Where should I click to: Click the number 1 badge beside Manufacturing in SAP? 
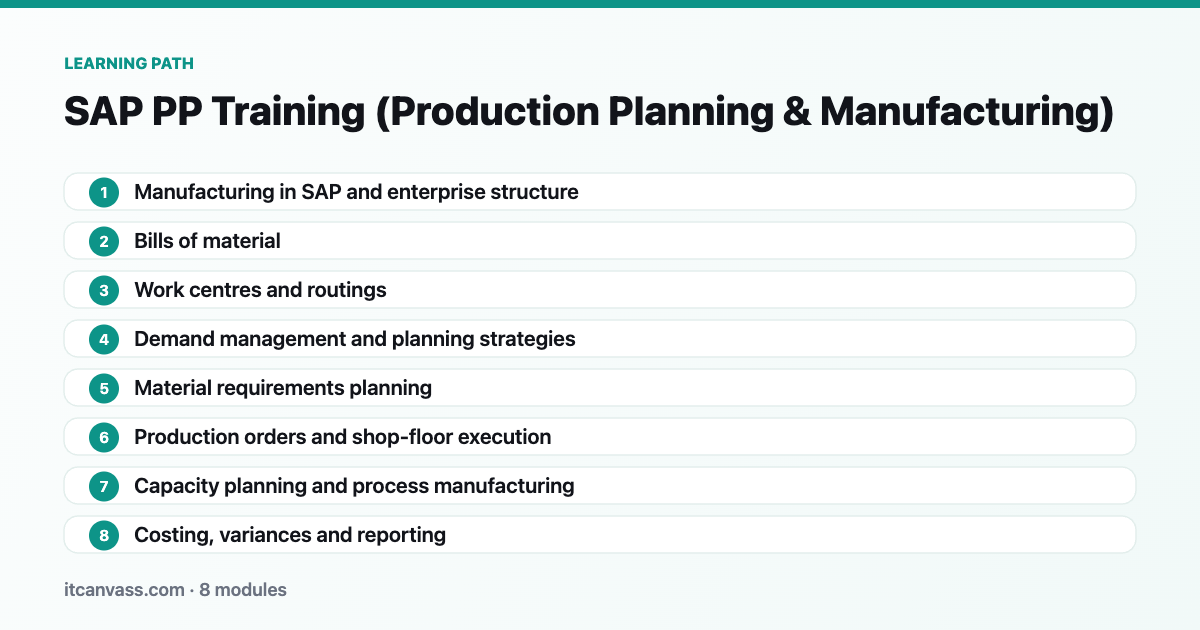pyautogui.click(x=103, y=192)
